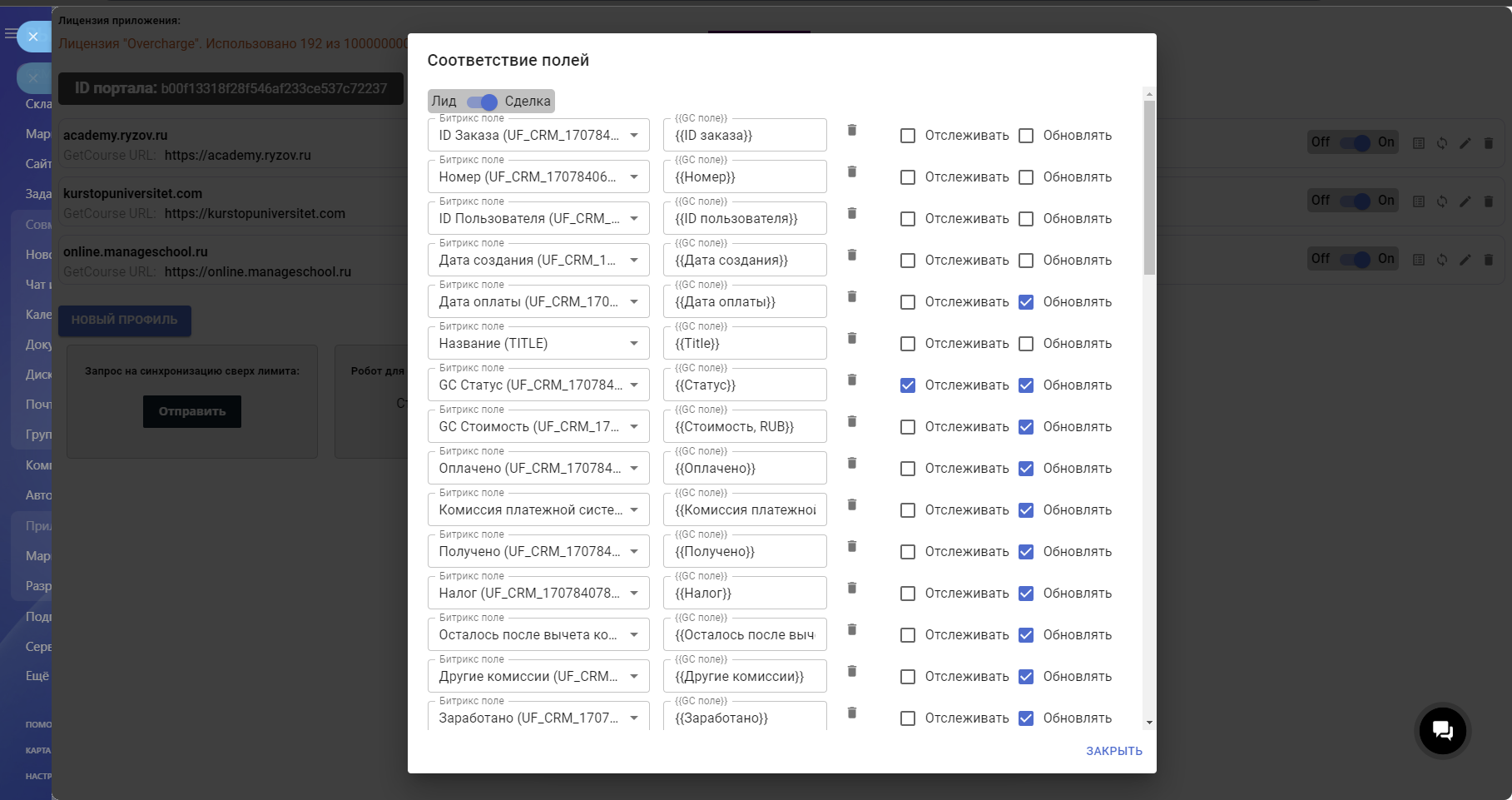Click the ЗАКРЫТЬ button
This screenshot has width=1512, height=800.
pyautogui.click(x=1113, y=751)
